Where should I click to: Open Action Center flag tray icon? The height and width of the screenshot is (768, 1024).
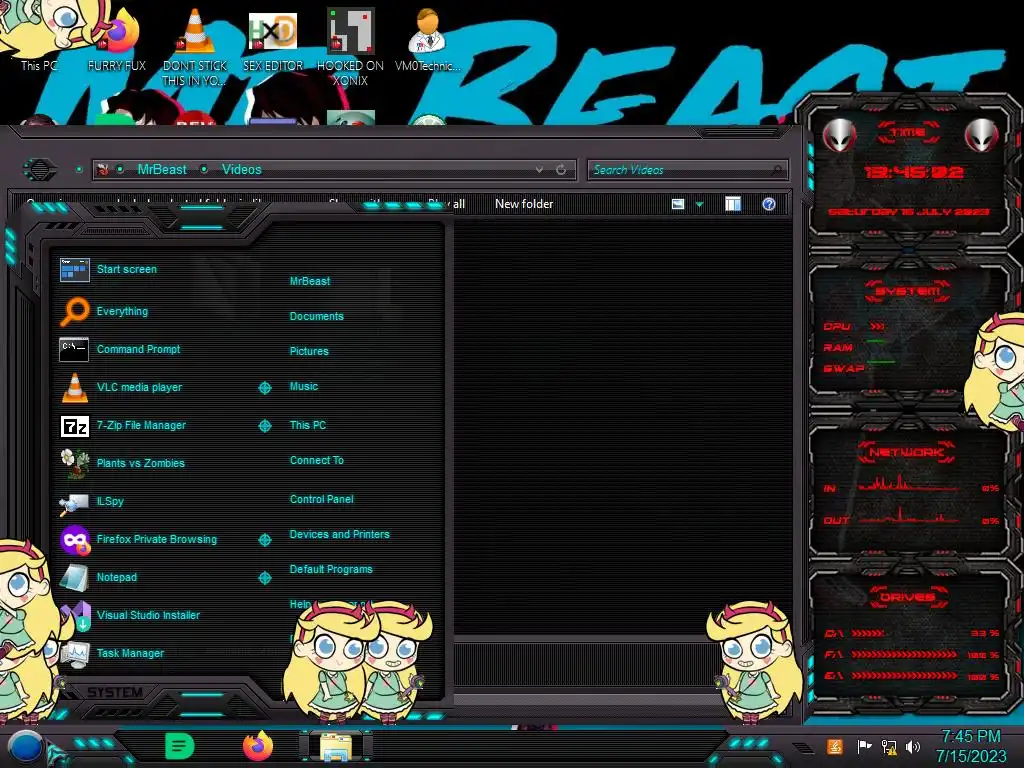tap(864, 746)
